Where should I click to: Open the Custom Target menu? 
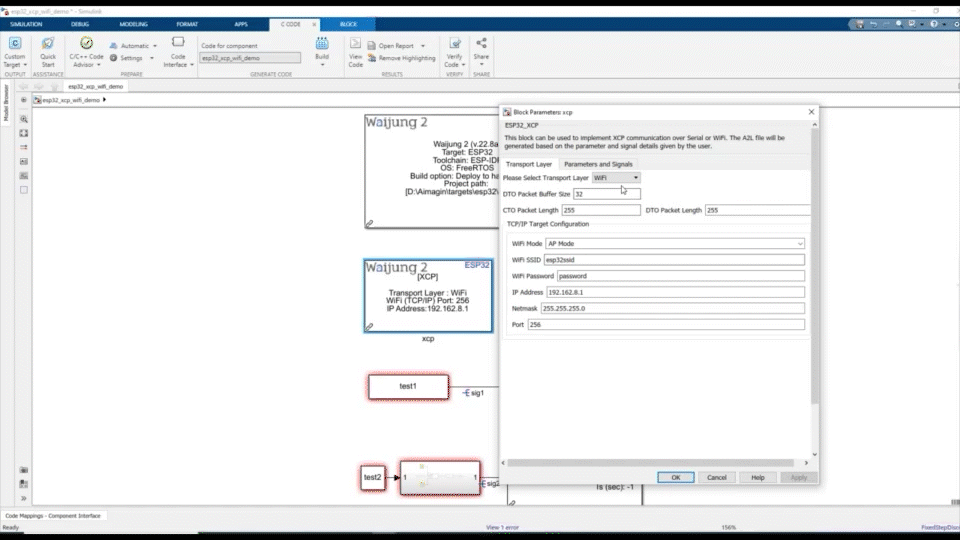point(15,53)
